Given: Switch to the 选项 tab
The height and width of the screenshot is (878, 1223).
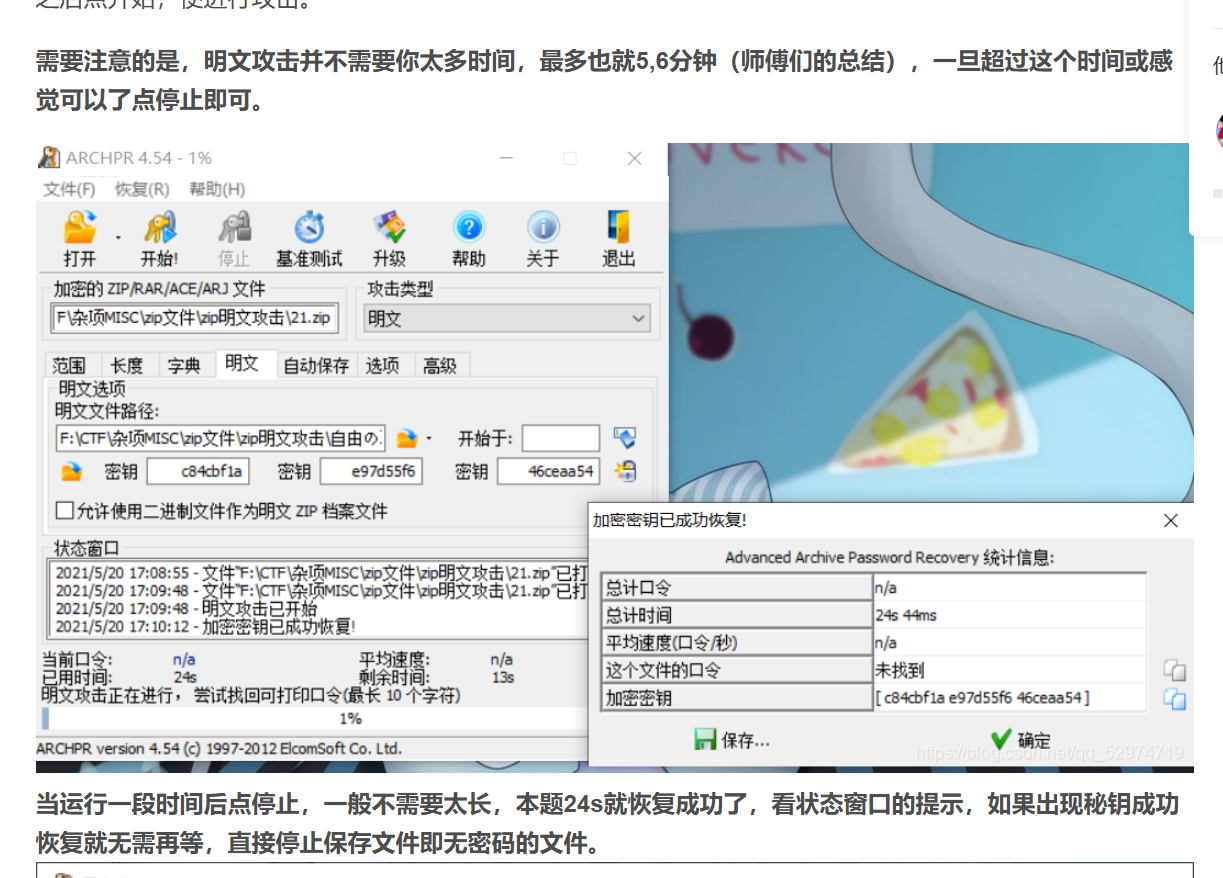Looking at the screenshot, I should [383, 365].
